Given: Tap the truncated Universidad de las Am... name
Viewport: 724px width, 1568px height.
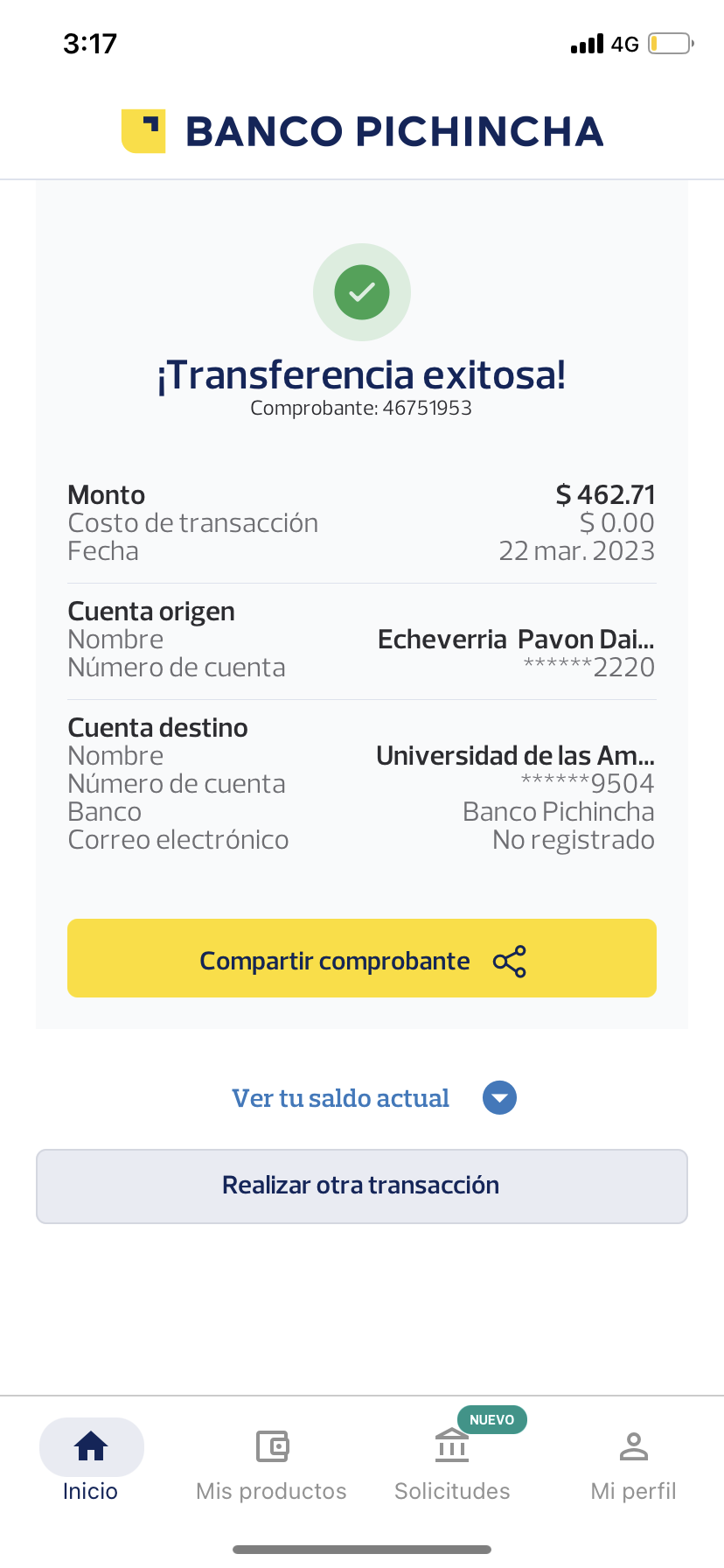Looking at the screenshot, I should click(x=515, y=756).
